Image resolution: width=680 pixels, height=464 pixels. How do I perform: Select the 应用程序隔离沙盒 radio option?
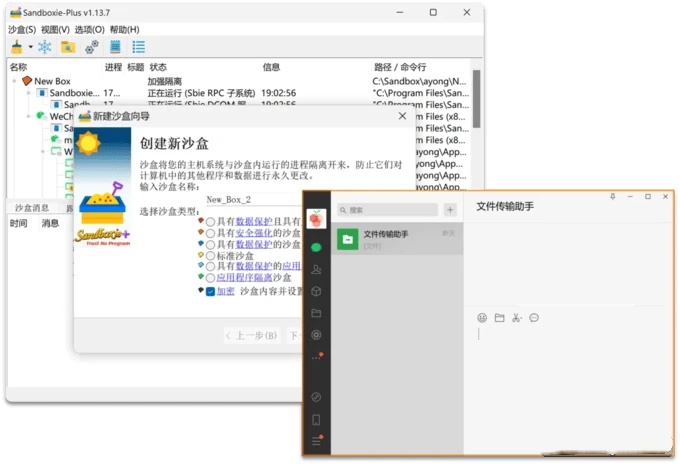click(x=210, y=278)
